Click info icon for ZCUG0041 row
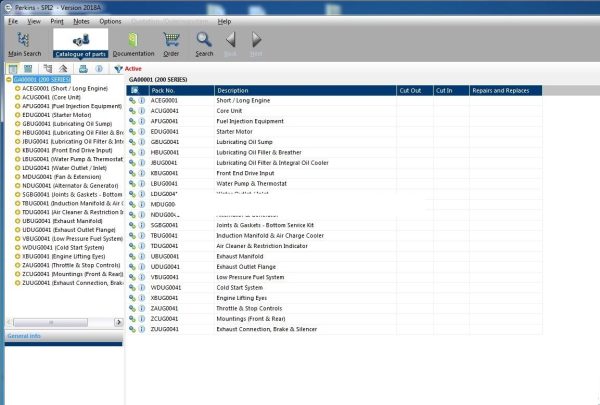600x405 pixels. click(142, 319)
